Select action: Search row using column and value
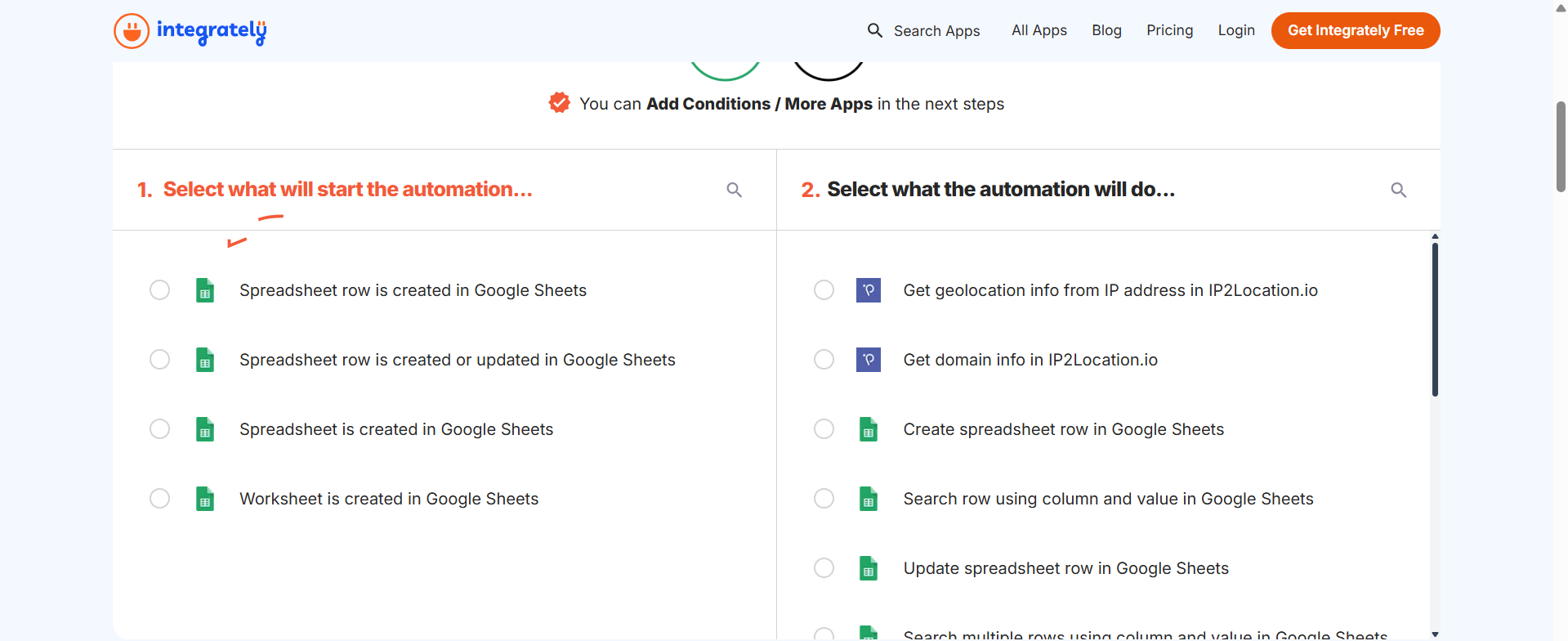 pyautogui.click(x=824, y=499)
